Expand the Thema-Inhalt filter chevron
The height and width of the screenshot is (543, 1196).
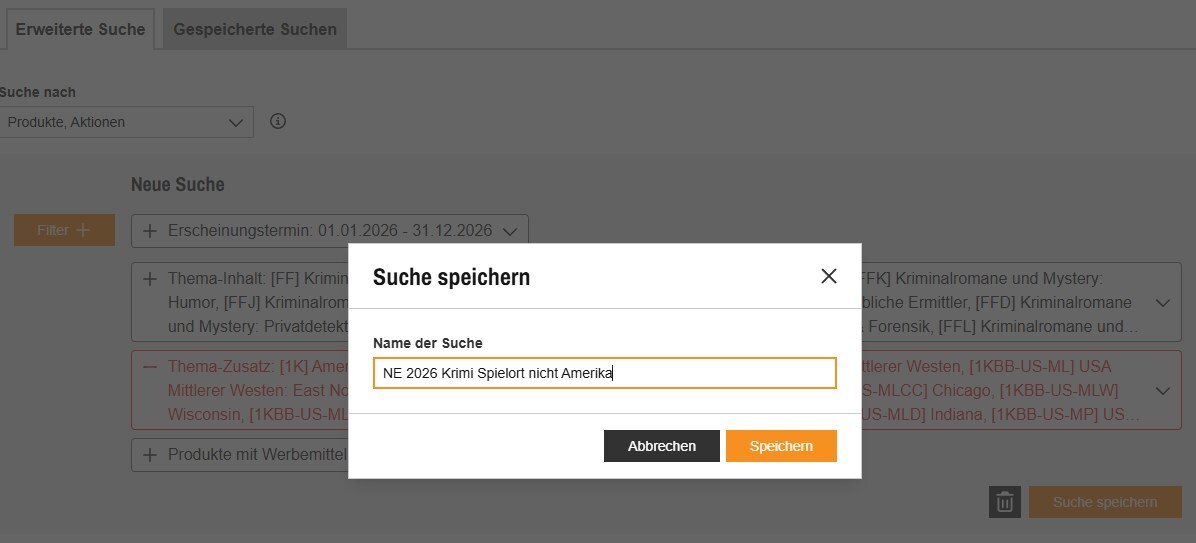[1163, 302]
